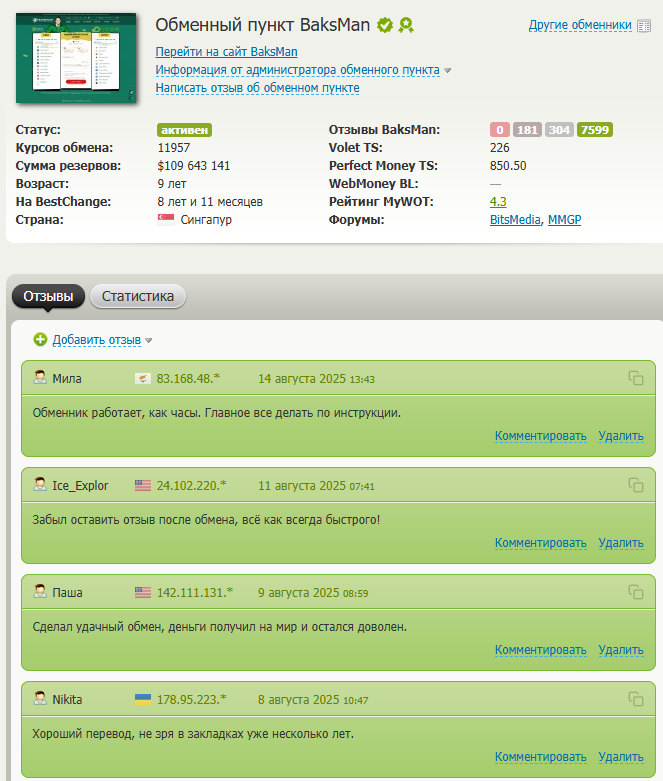Click the red 0 reviews badge
The width and height of the screenshot is (663, 781).
tap(500, 130)
